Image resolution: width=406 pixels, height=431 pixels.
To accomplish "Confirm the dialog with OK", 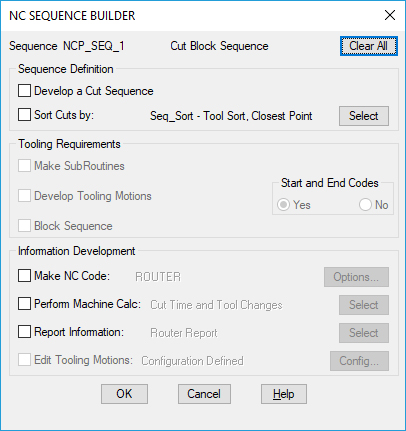I will 124,394.
